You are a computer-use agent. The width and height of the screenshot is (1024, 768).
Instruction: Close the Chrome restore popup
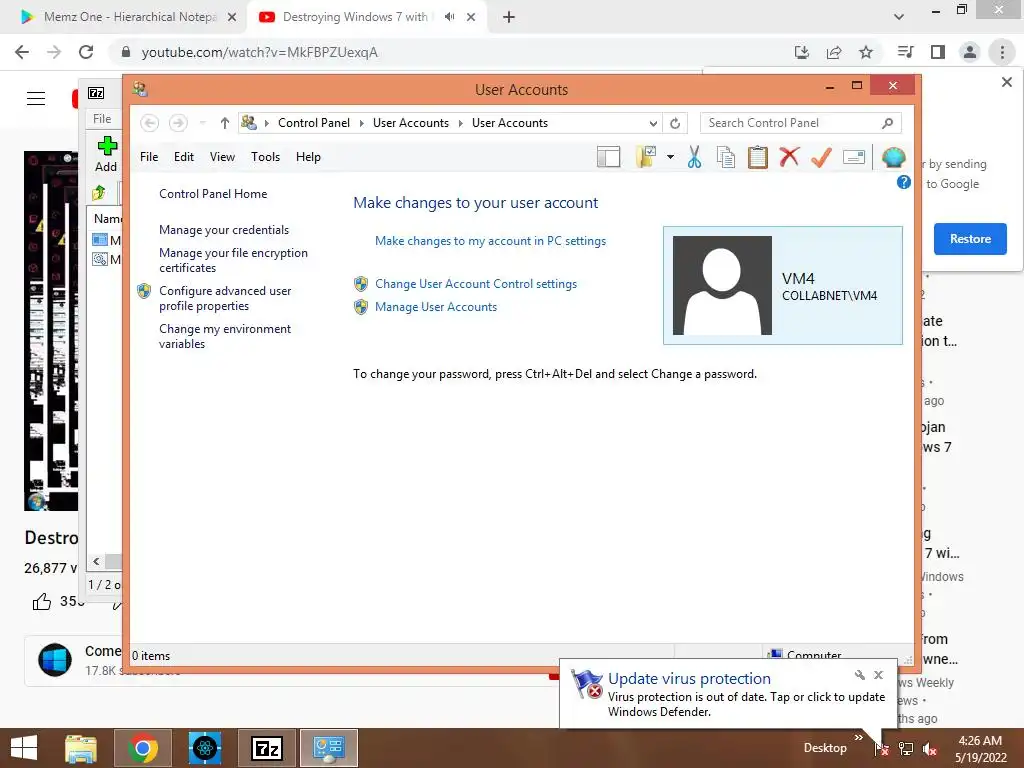(x=1006, y=82)
